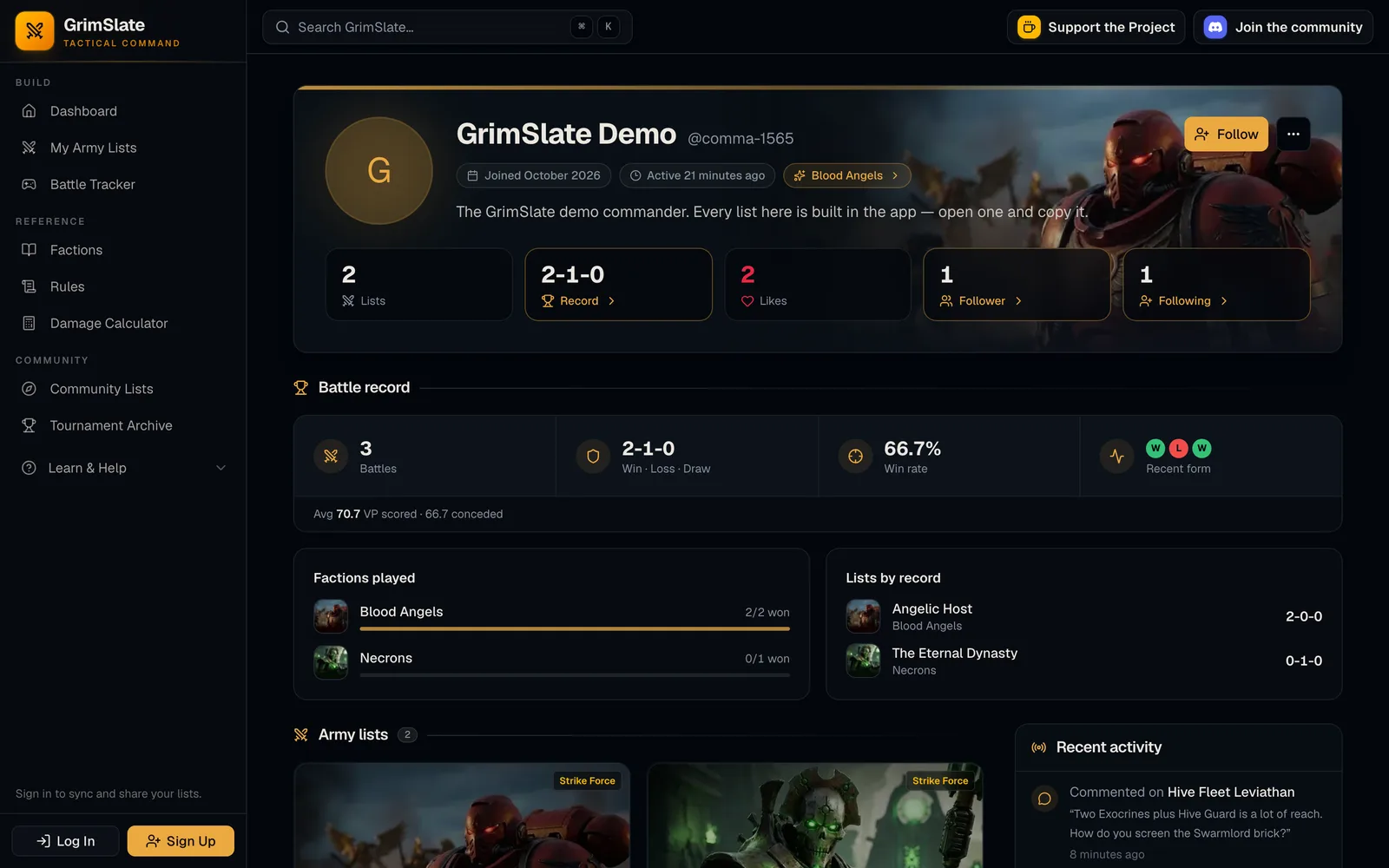1389x868 pixels.
Task: Go to My Army Lists
Action: tap(123, 148)
